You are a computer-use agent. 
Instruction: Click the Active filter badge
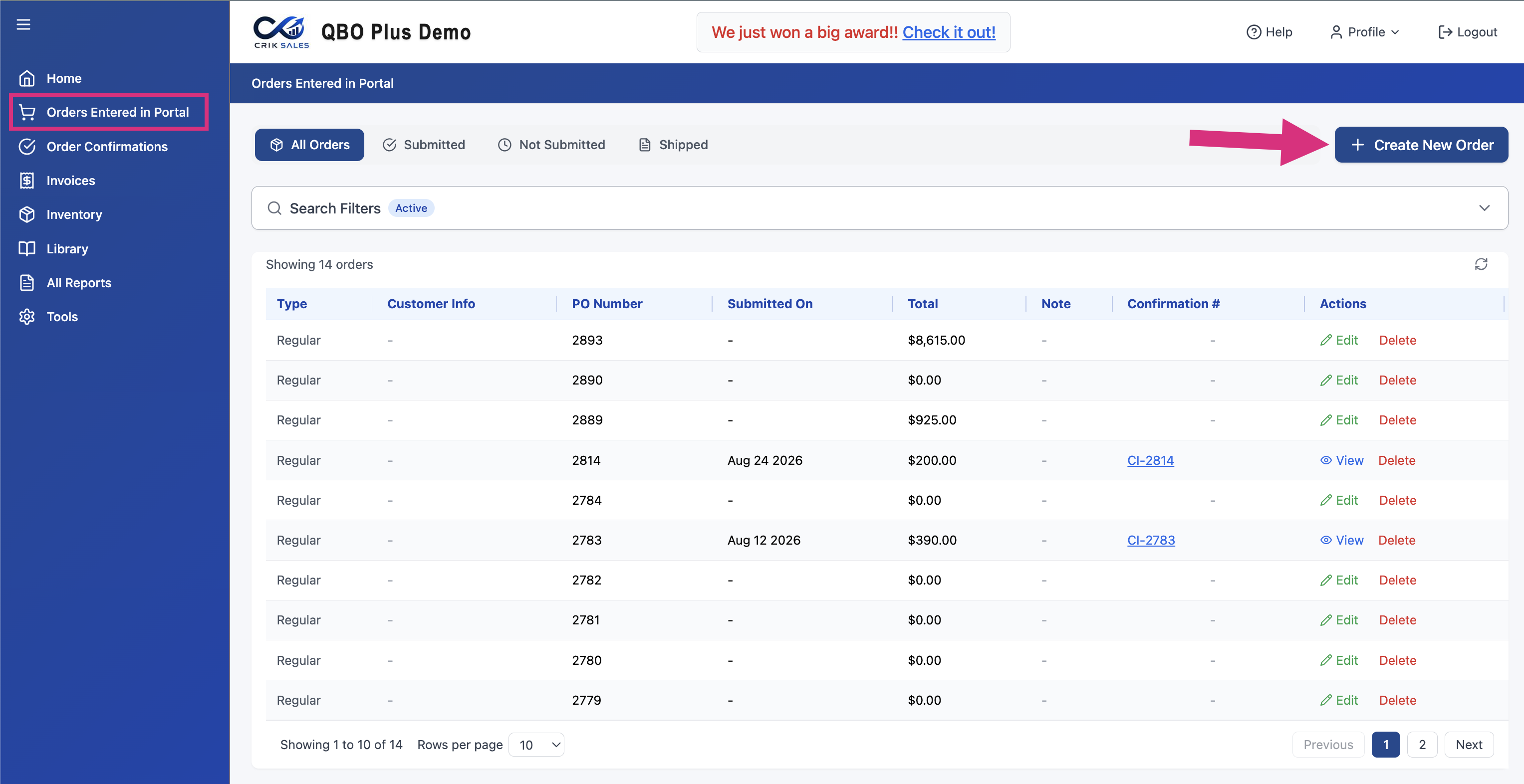click(411, 208)
